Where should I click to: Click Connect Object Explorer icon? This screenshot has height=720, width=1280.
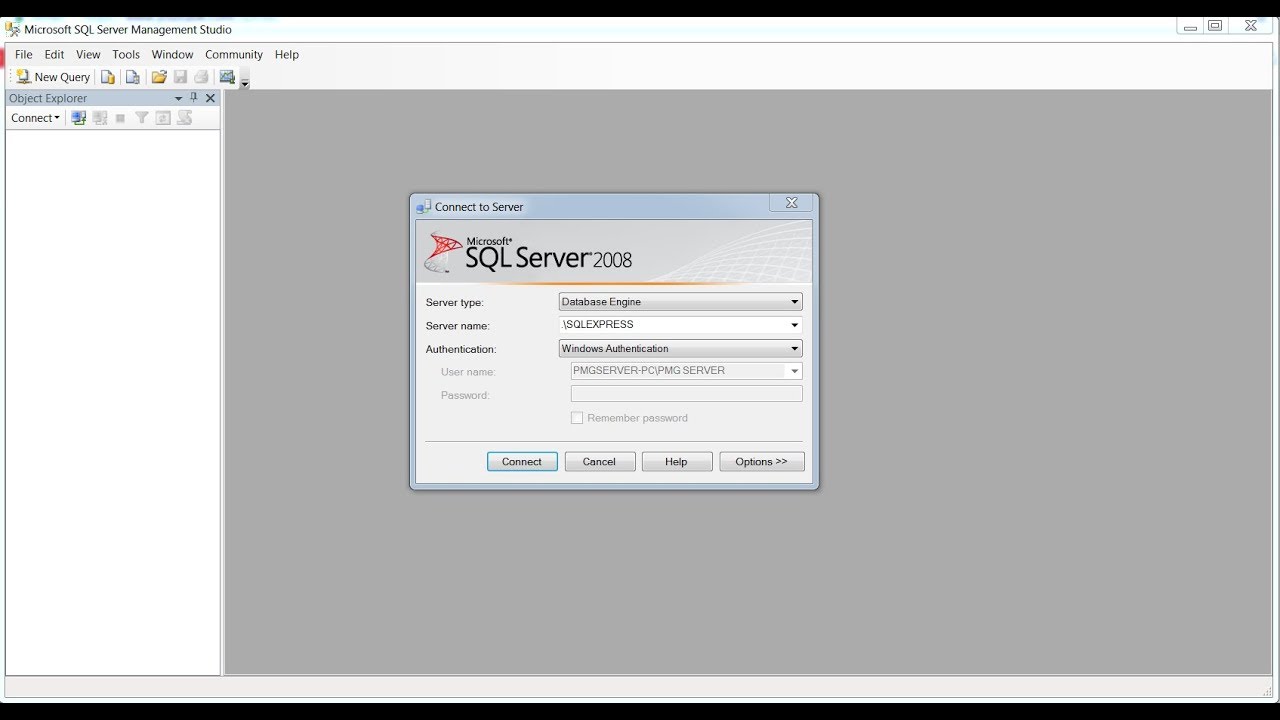coord(79,118)
